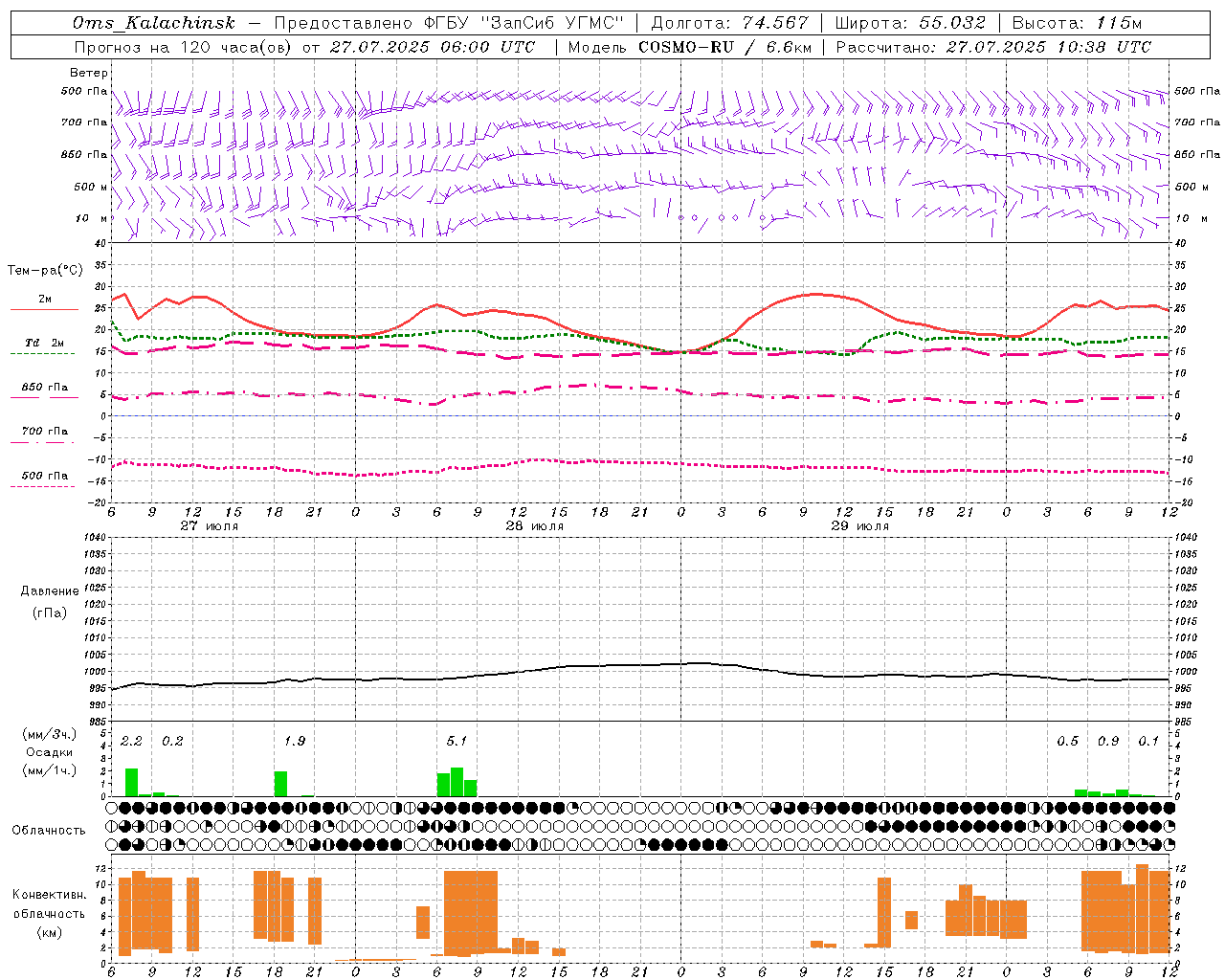Click the 0.5 precipitation total value

click(1067, 741)
